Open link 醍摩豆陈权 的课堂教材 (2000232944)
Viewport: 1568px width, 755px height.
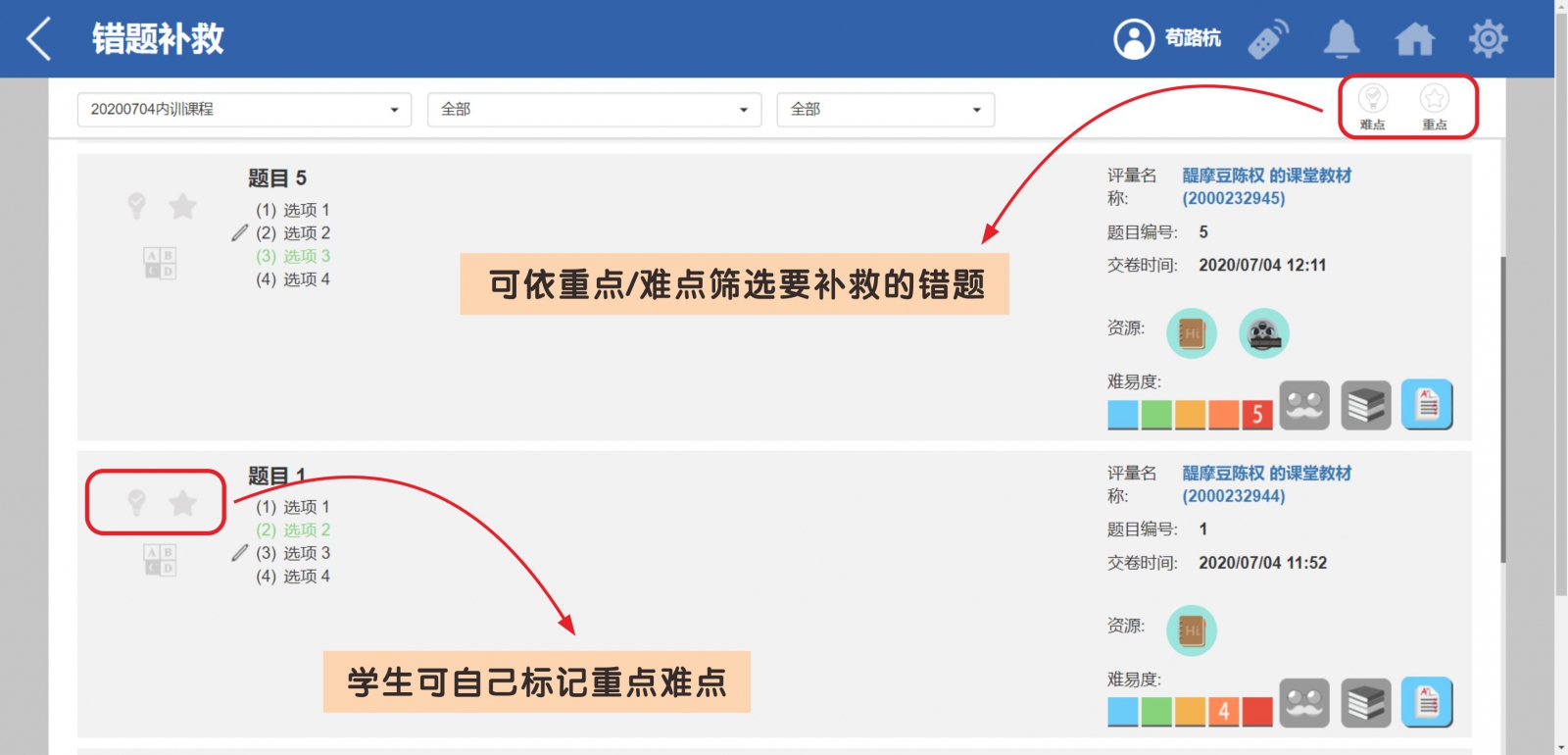tap(1265, 484)
